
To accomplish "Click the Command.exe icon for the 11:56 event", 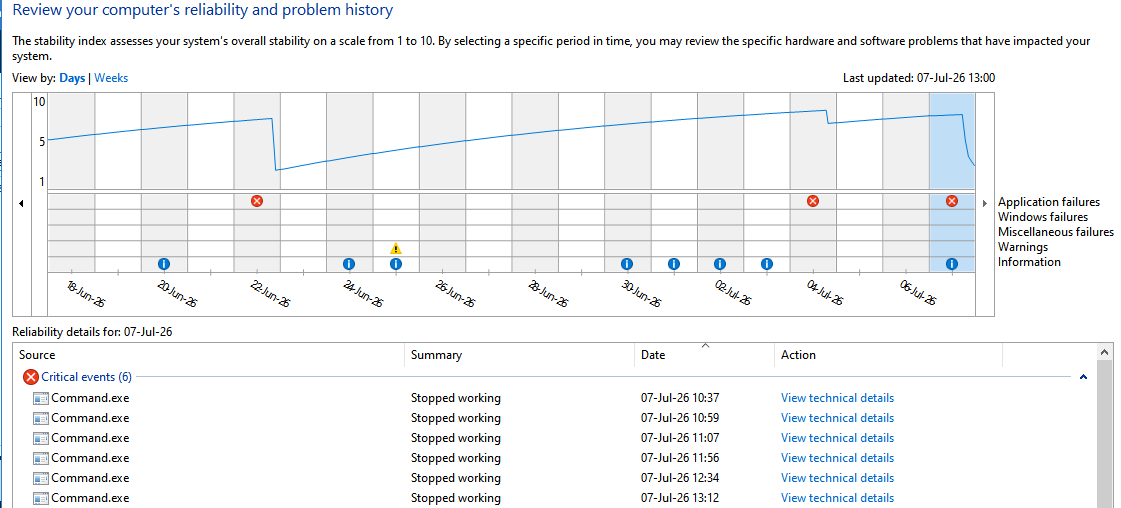I will (41, 458).
